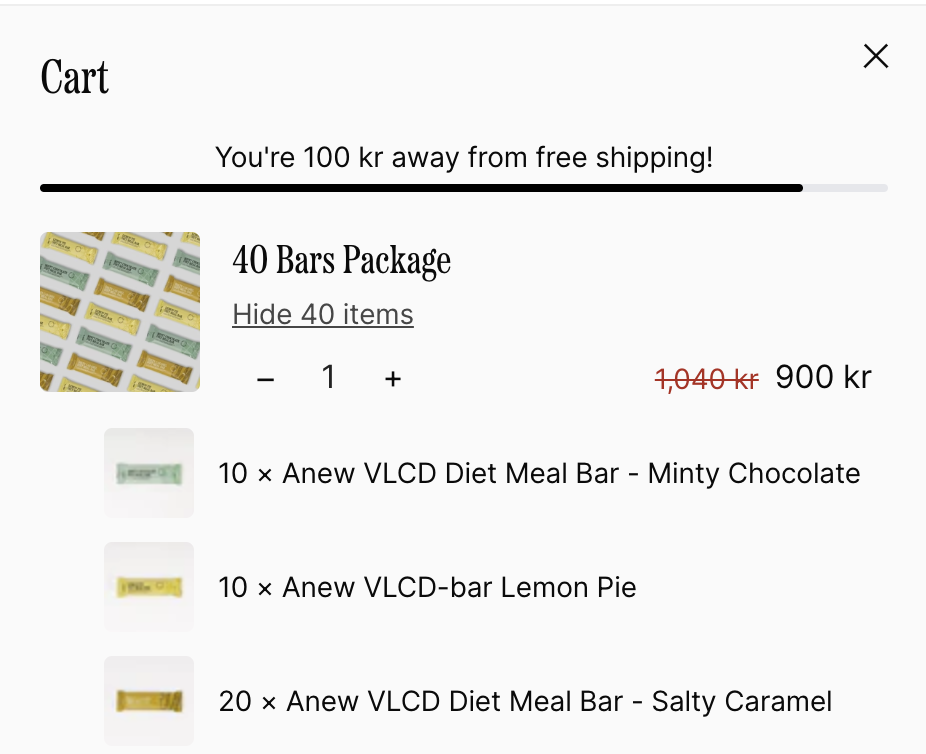Open 40 Bars Package title
This screenshot has height=754, width=926.
[341, 260]
